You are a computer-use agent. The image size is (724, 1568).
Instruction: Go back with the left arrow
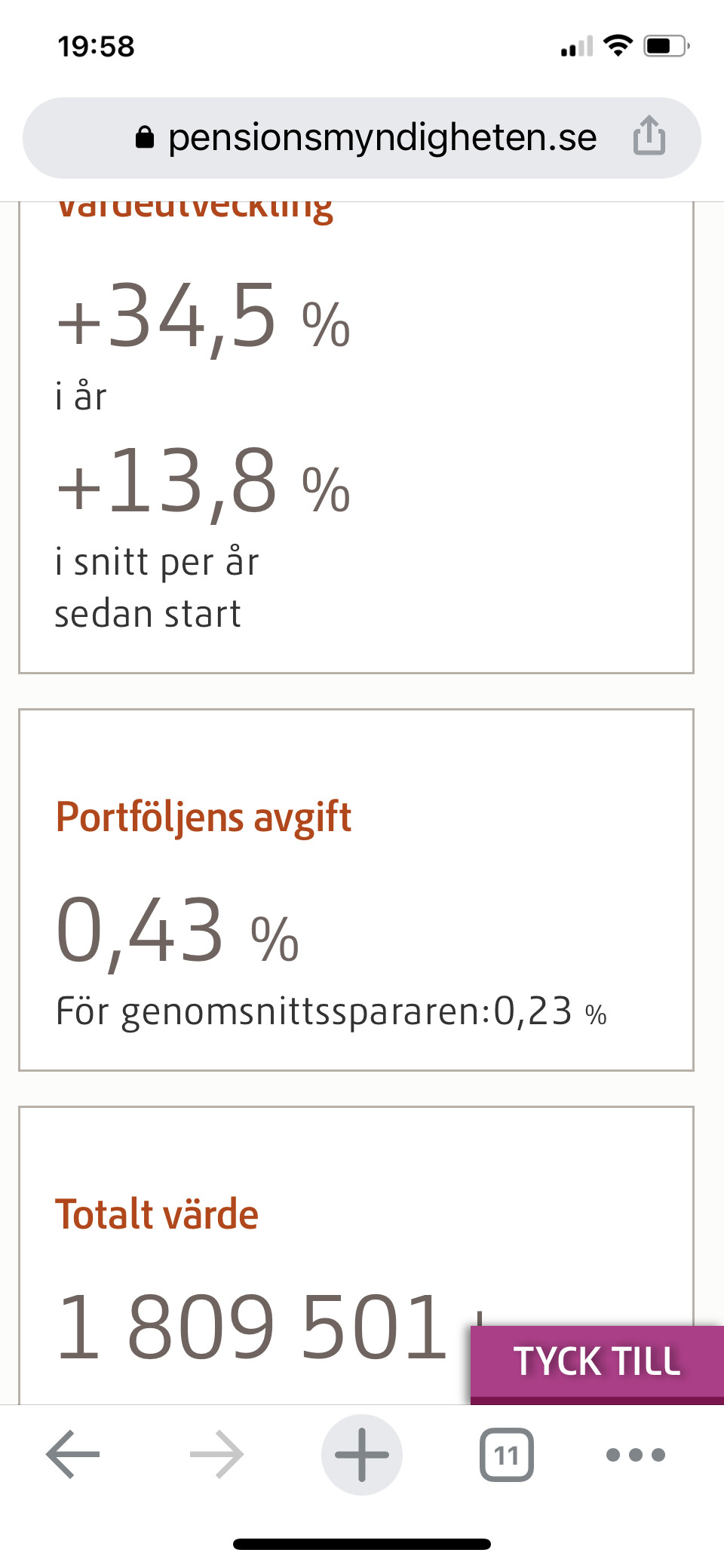click(72, 1453)
